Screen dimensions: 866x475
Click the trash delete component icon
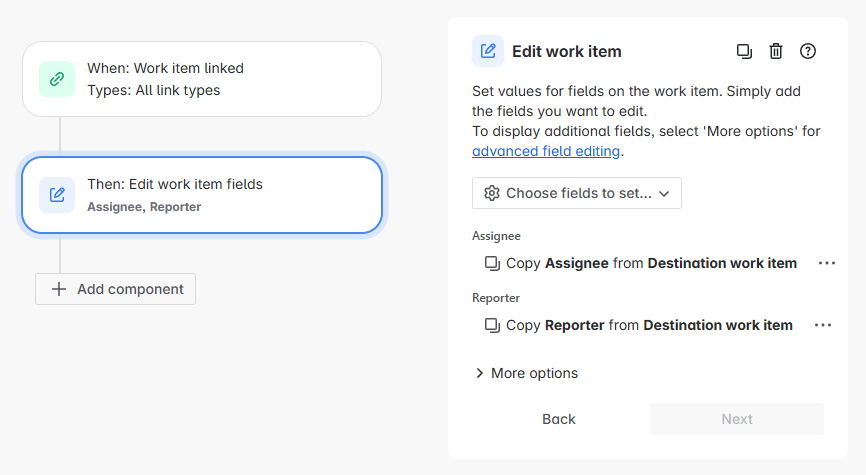point(776,51)
